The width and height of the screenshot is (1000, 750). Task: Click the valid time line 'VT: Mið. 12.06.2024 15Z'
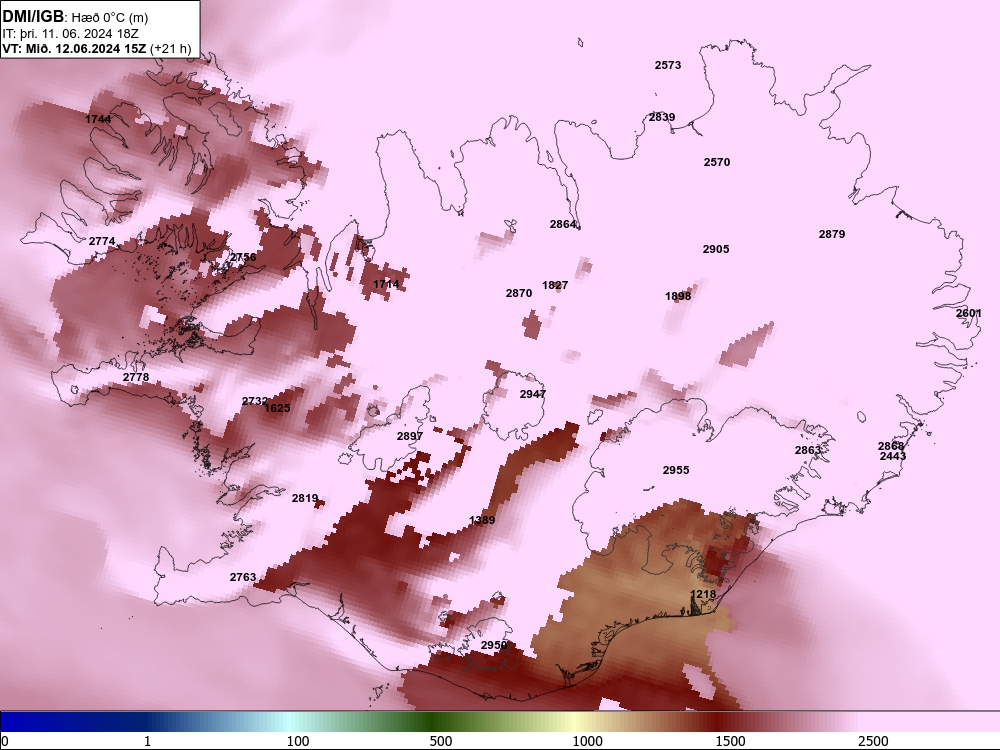click(x=74, y=48)
